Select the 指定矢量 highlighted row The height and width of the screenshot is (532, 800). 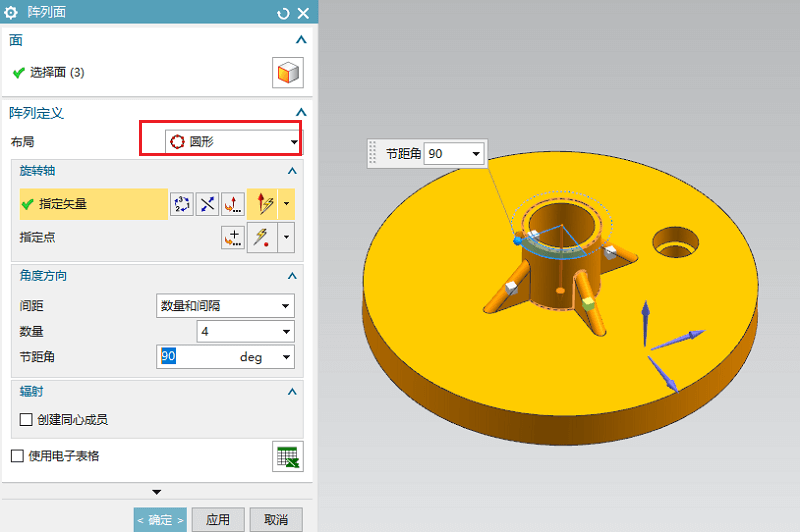pos(93,204)
